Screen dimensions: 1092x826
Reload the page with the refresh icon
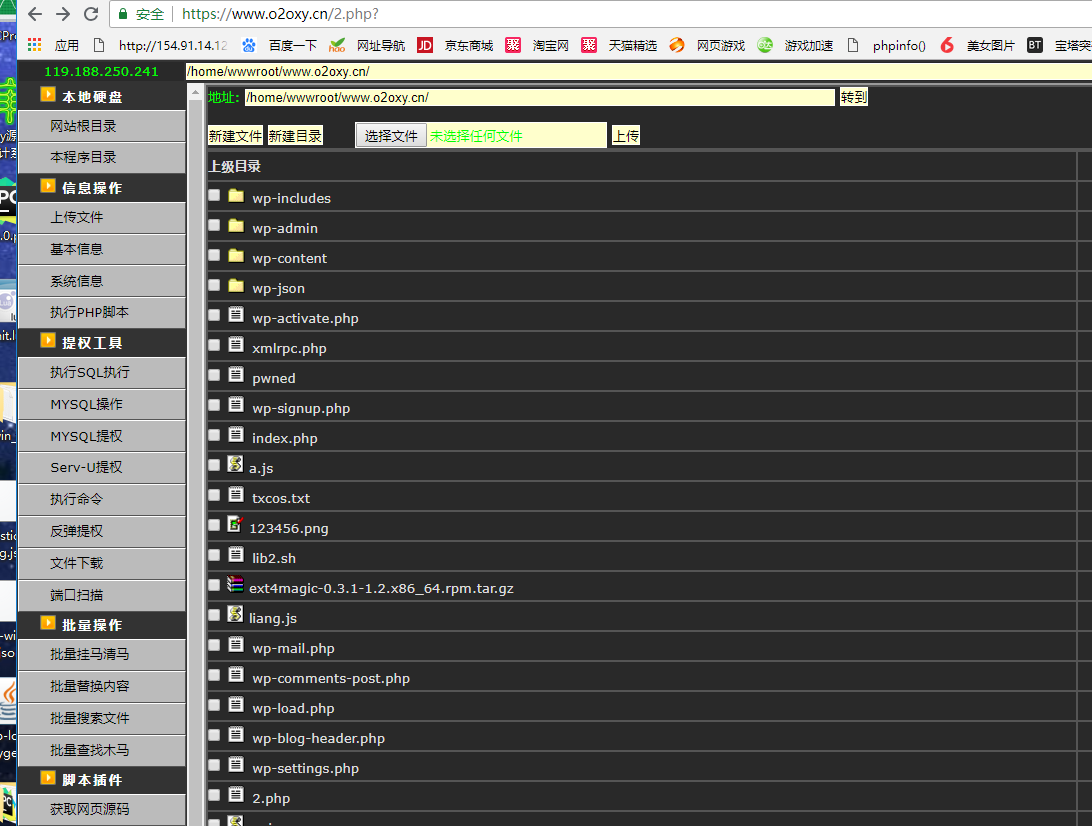(91, 14)
